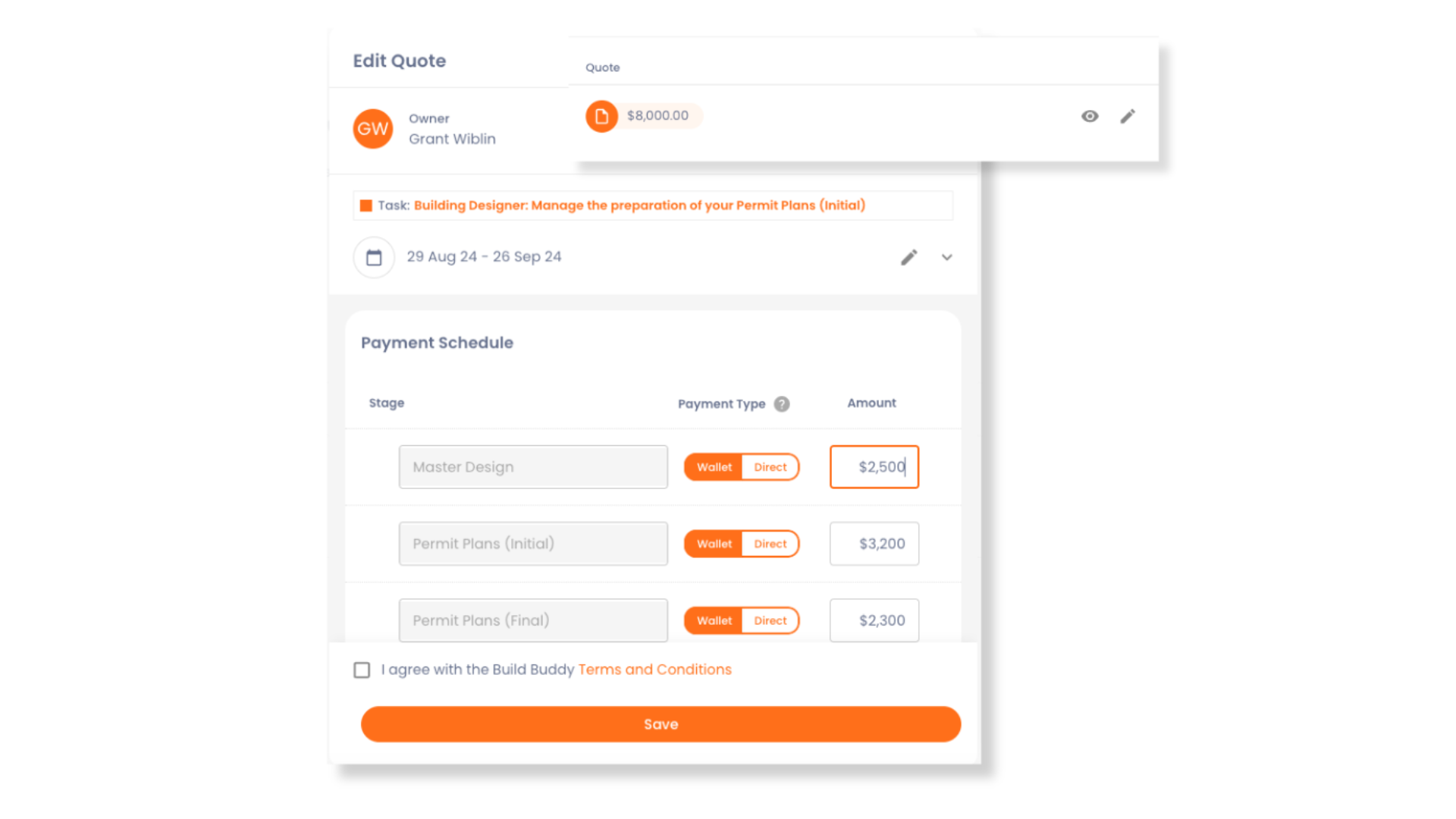
Task: Click the Save button
Action: (x=661, y=724)
